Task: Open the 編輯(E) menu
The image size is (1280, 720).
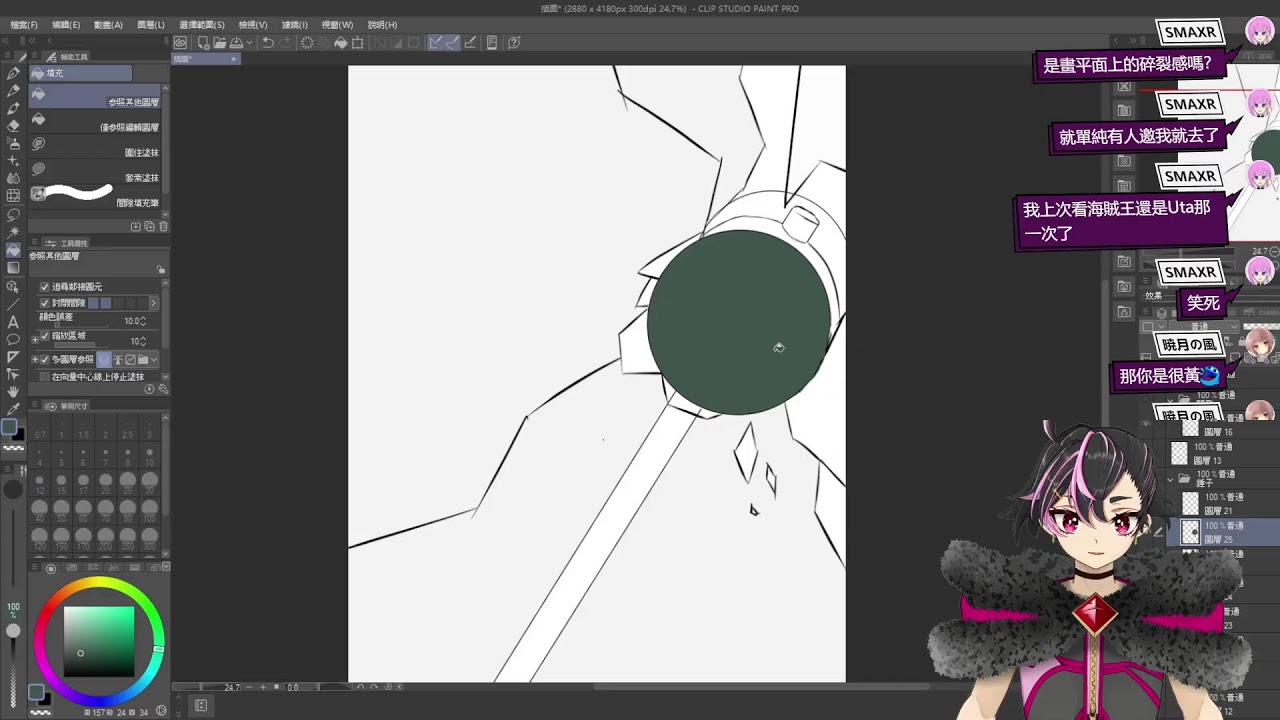Action: point(66,25)
